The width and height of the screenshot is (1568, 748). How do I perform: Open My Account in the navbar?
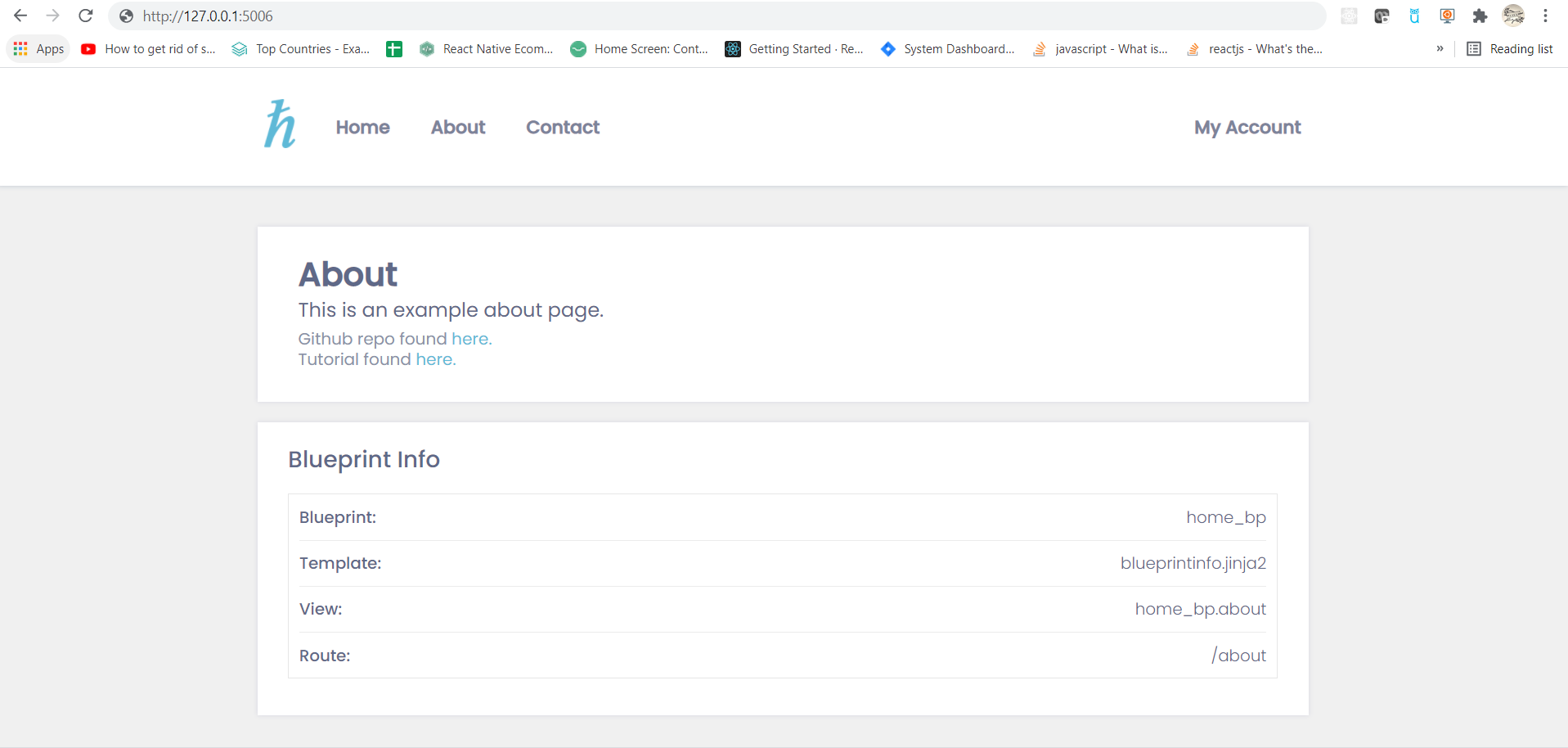(x=1247, y=128)
